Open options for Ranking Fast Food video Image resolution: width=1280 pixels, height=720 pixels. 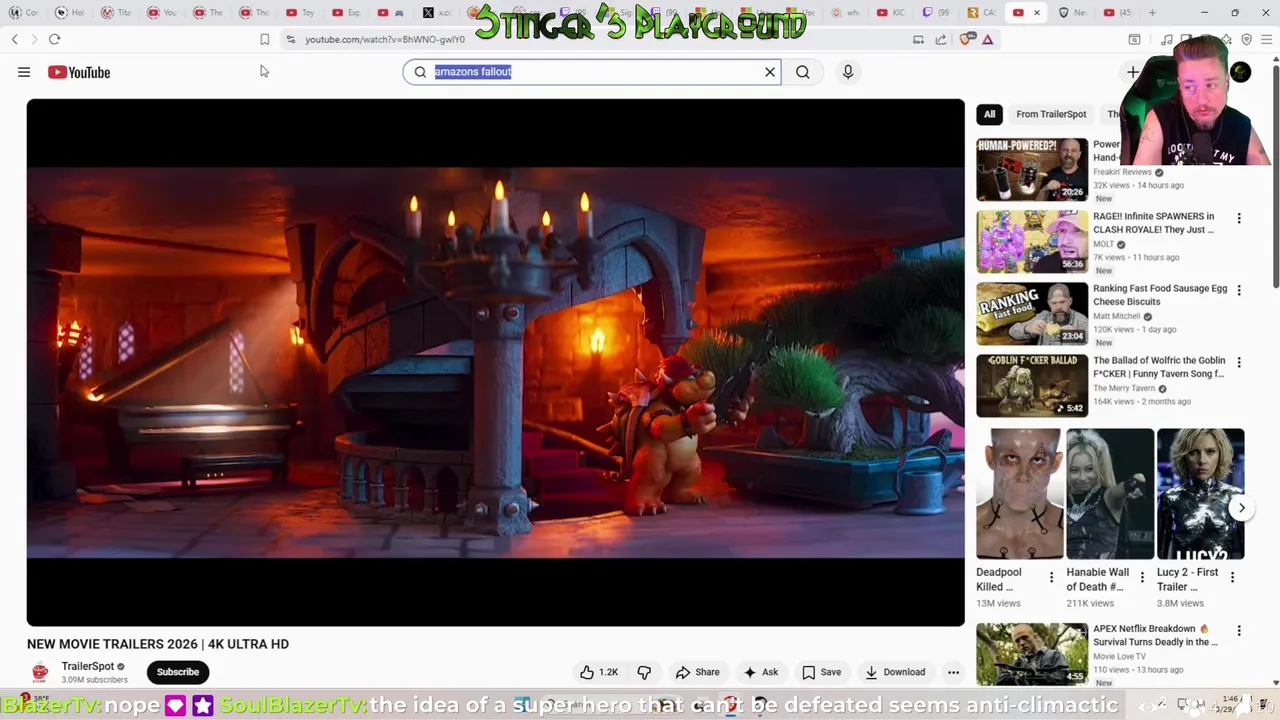pyautogui.click(x=1239, y=290)
